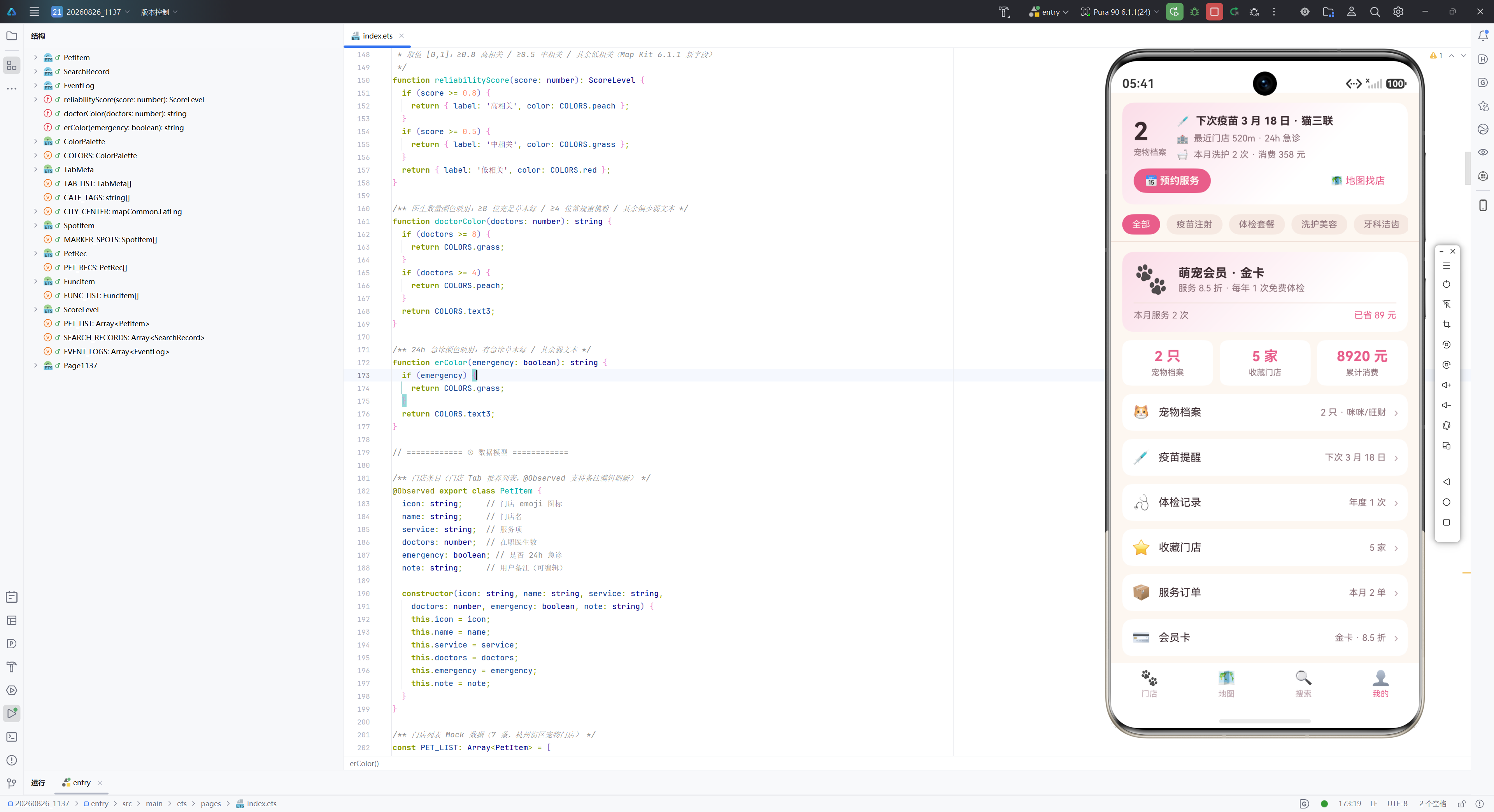This screenshot has height=812, width=1494.
Task: Expand the Page1137 structure node
Action: 35,366
